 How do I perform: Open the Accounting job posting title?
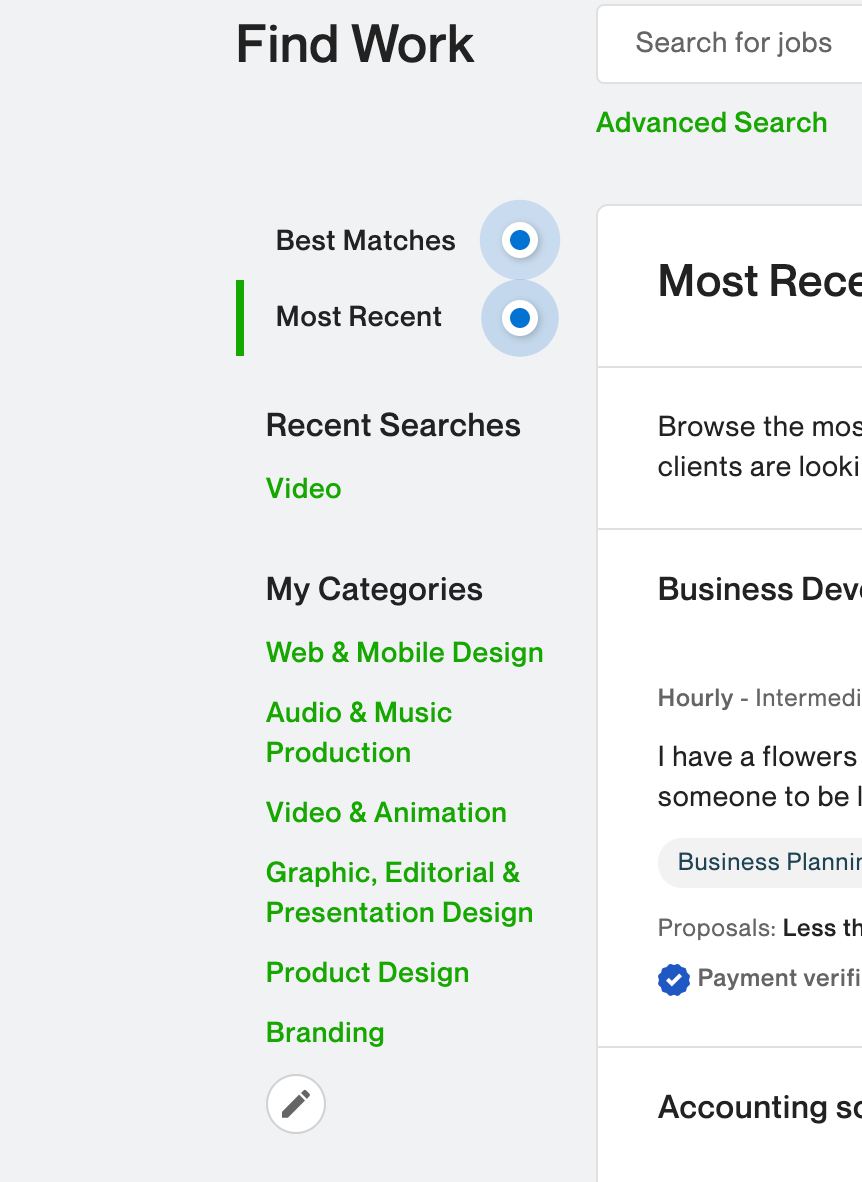tap(759, 1107)
